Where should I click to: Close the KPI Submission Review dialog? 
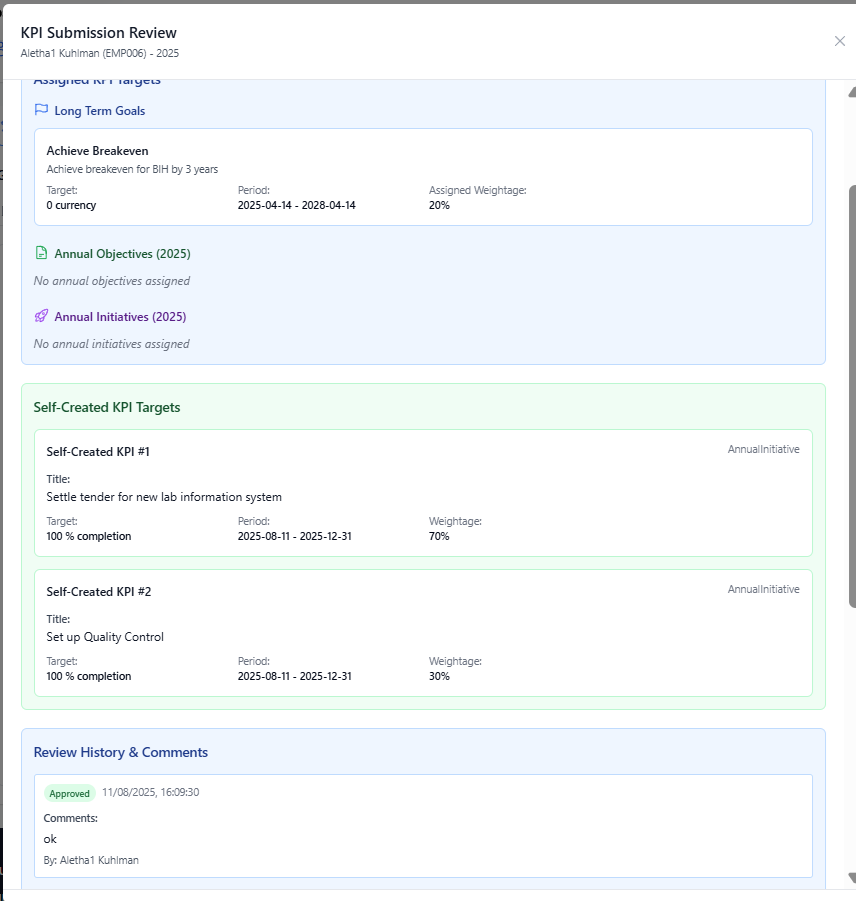[839, 41]
